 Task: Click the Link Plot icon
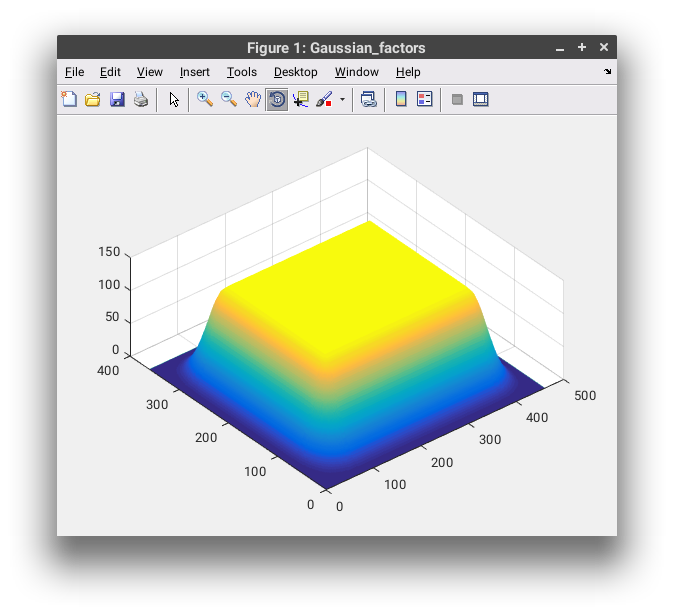coord(368,99)
